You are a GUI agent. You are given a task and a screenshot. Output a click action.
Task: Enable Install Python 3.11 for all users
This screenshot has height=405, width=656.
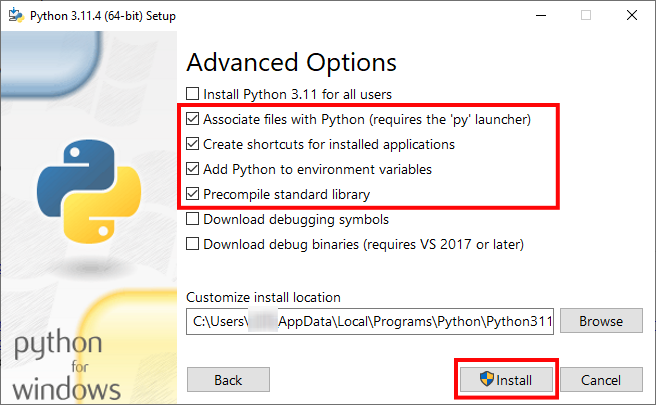coord(193,94)
